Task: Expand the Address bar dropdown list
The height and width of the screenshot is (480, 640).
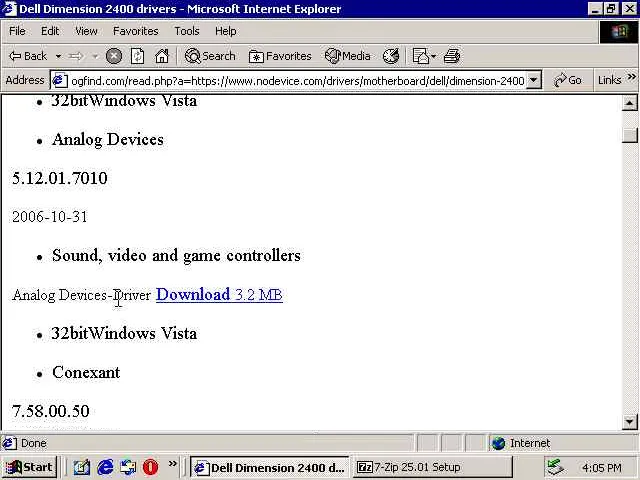Action: pos(533,80)
